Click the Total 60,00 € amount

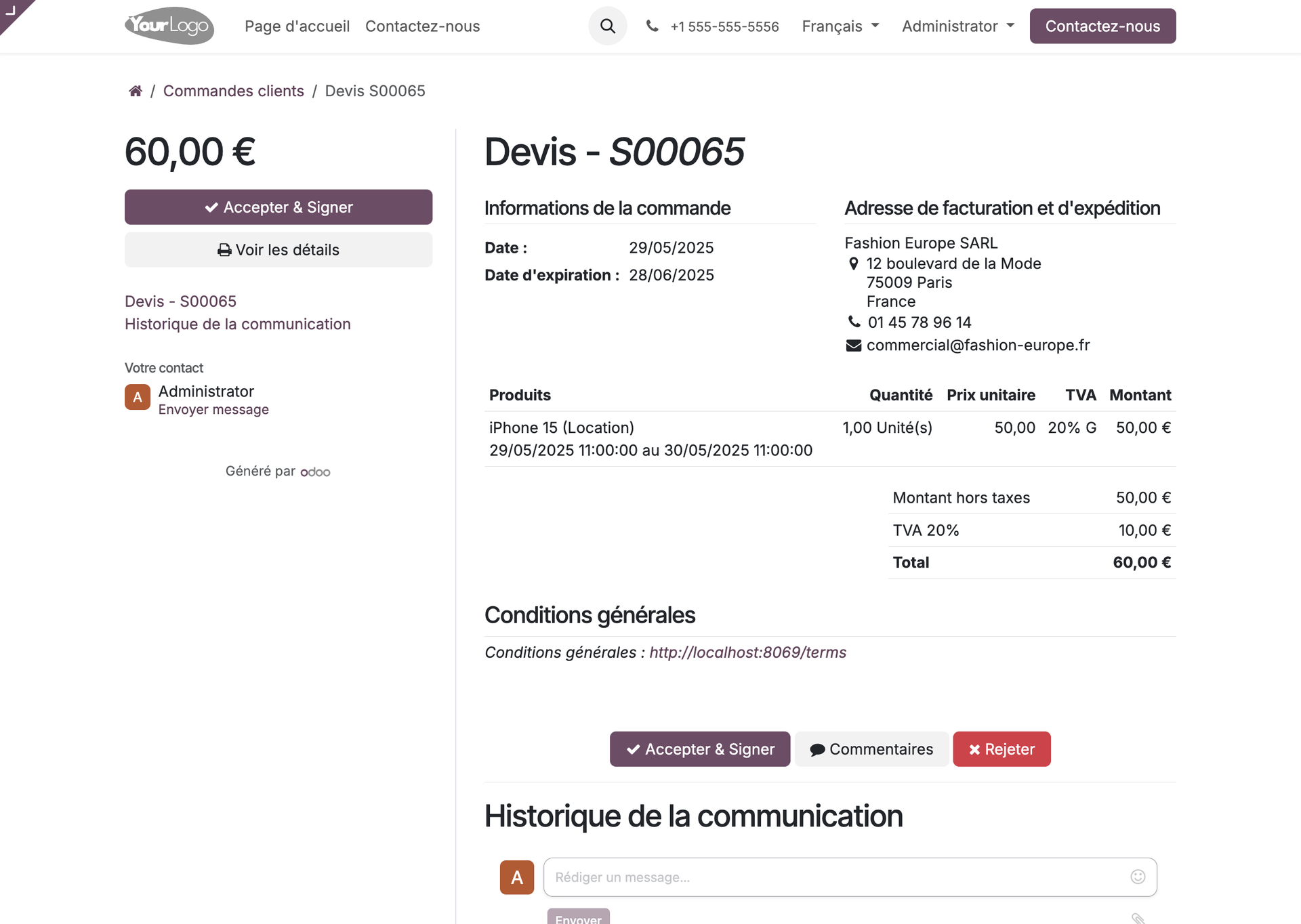1142,562
